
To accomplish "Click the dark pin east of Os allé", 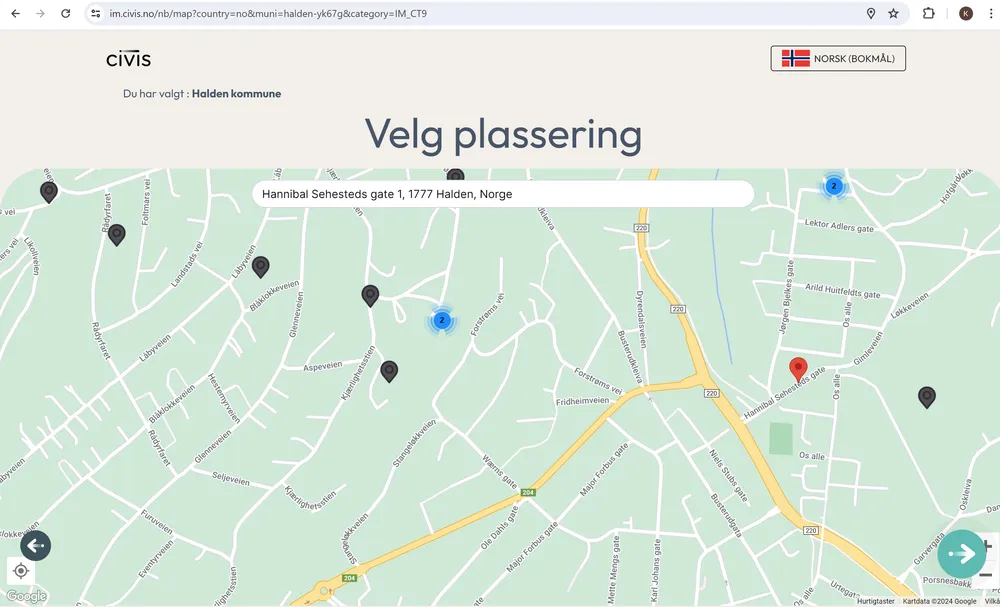I will 927,397.
